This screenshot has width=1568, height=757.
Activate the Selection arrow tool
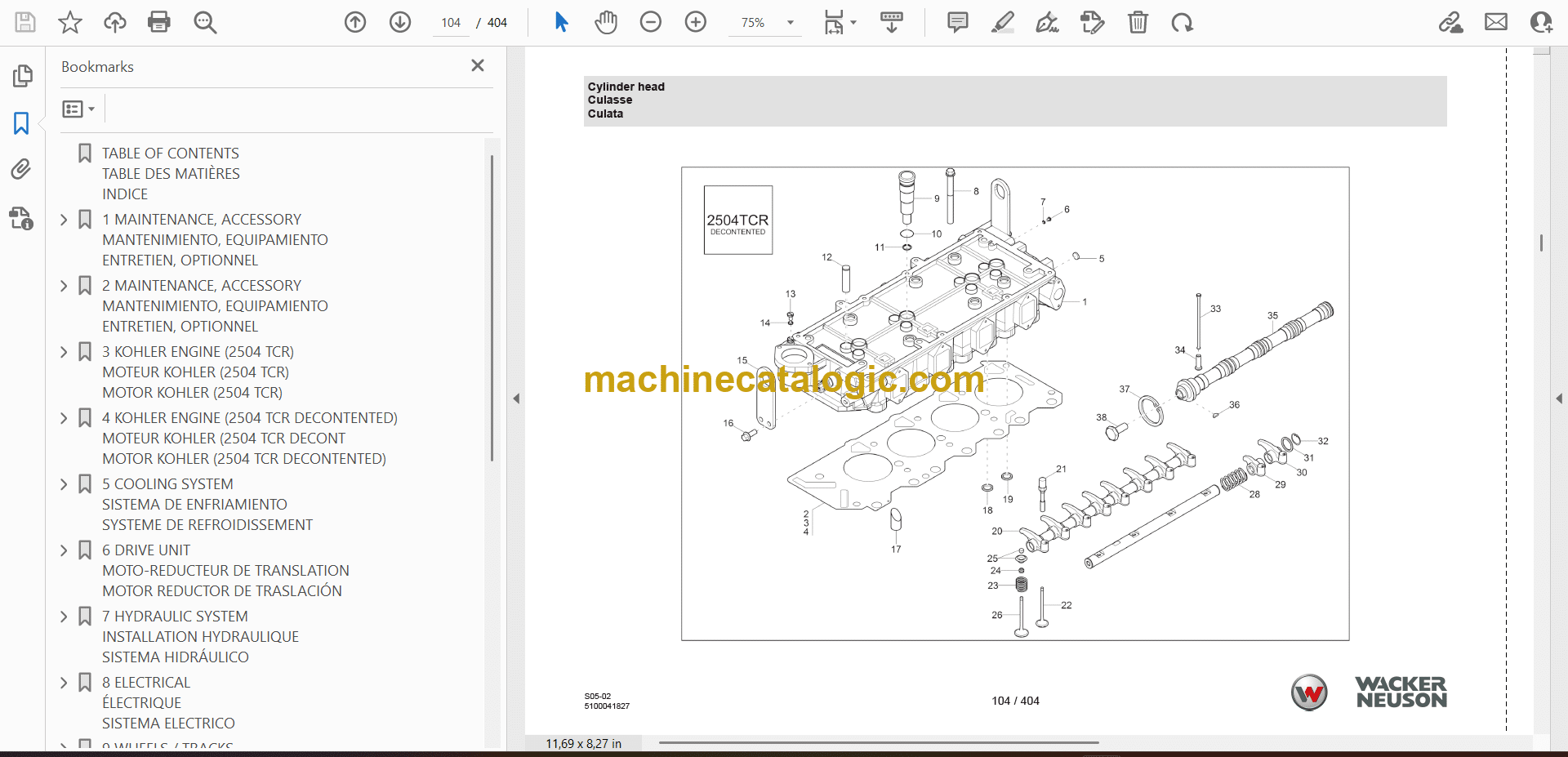click(x=561, y=22)
